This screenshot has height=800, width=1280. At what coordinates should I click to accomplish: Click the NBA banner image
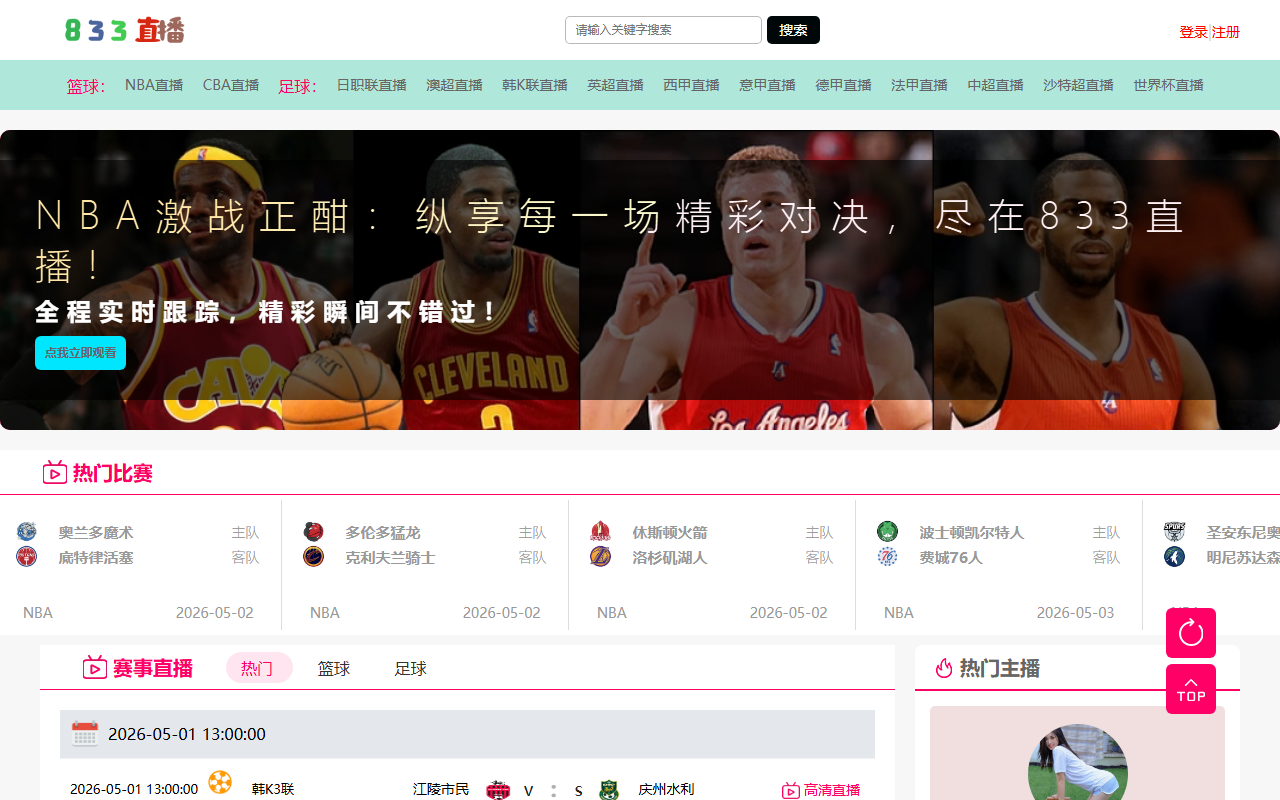tap(640, 280)
